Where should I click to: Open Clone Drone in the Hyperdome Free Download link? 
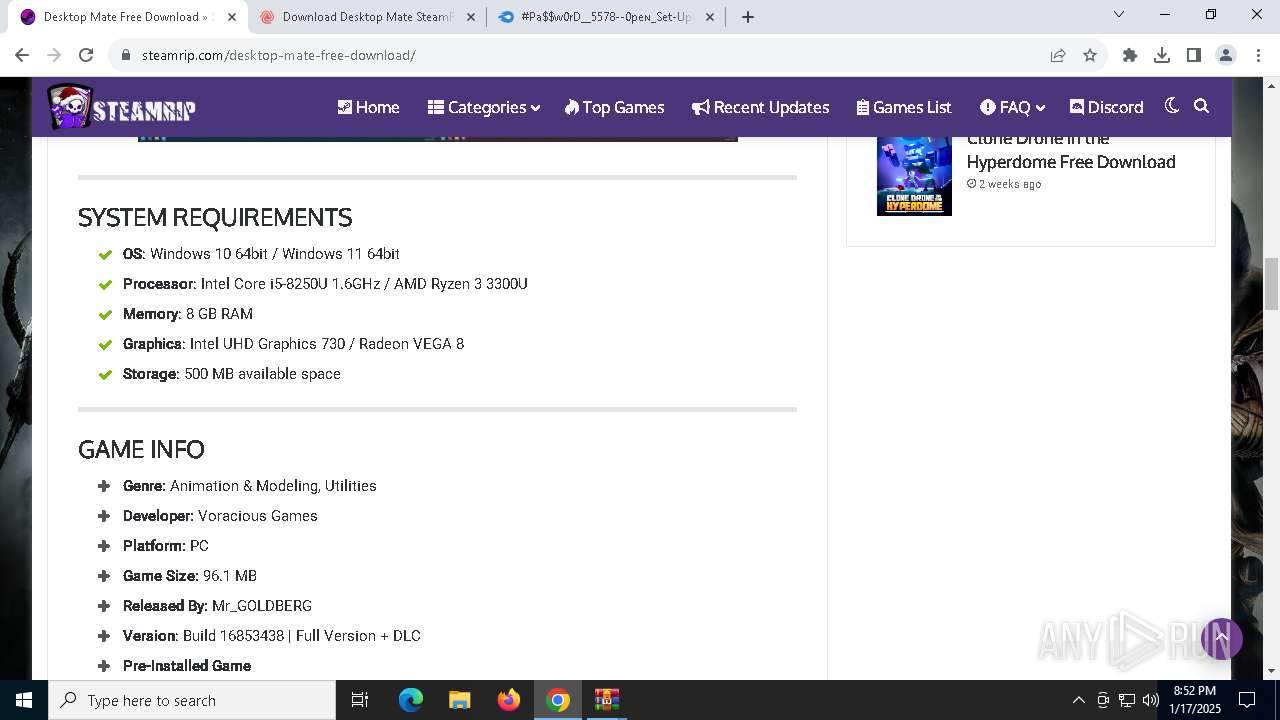tap(1070, 150)
